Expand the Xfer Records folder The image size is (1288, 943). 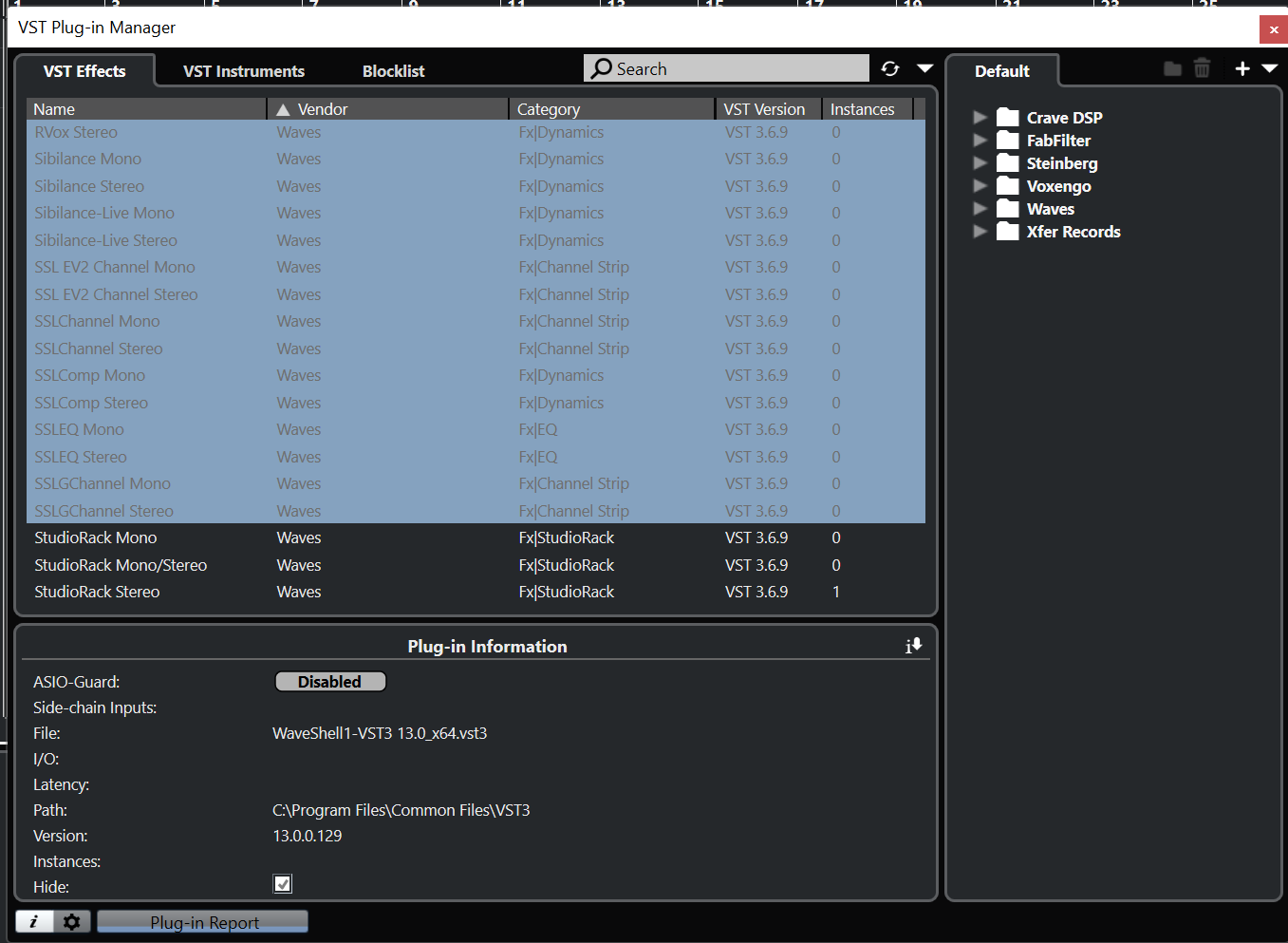coord(980,231)
